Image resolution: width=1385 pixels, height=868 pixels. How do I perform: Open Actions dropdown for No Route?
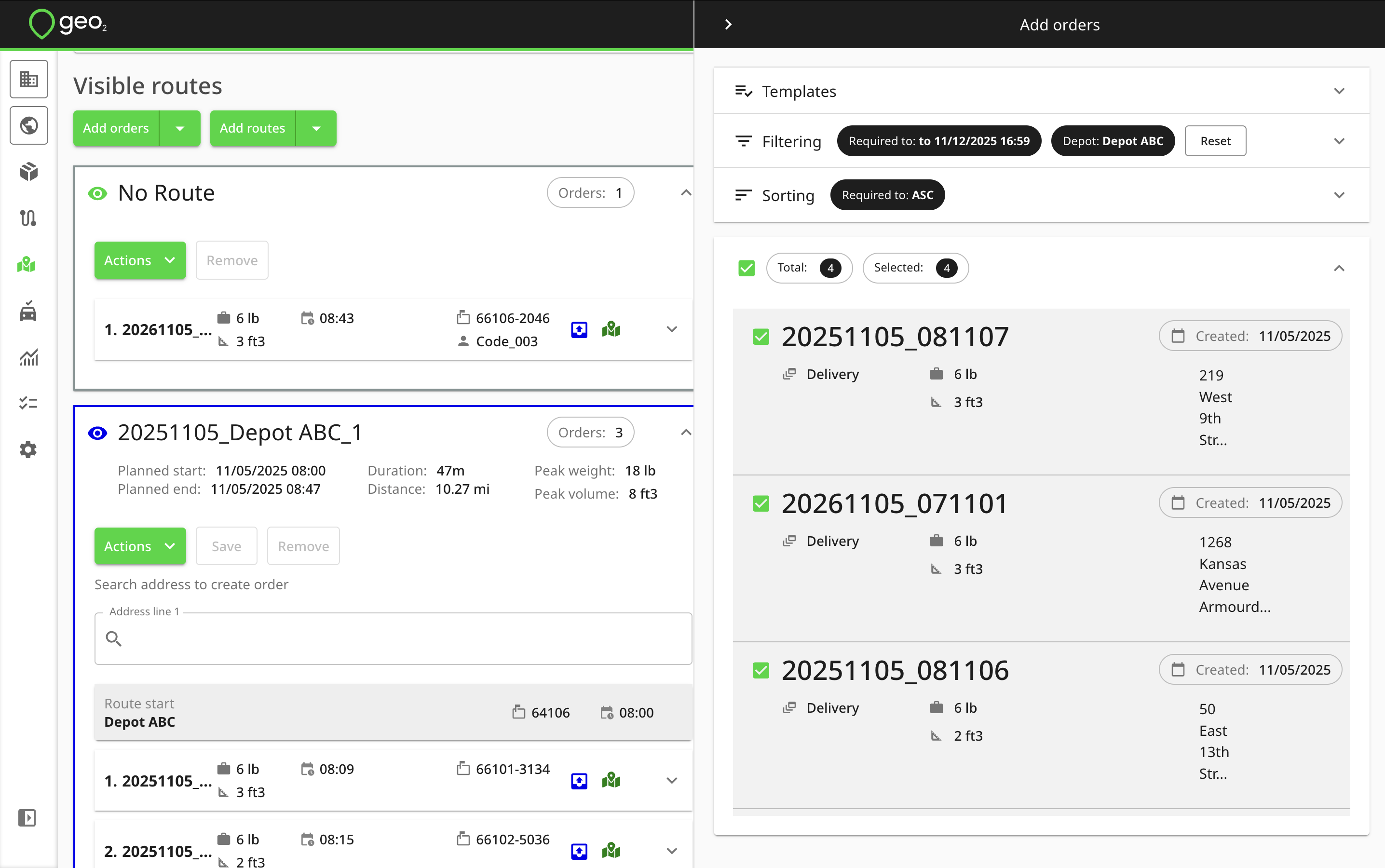(x=140, y=260)
